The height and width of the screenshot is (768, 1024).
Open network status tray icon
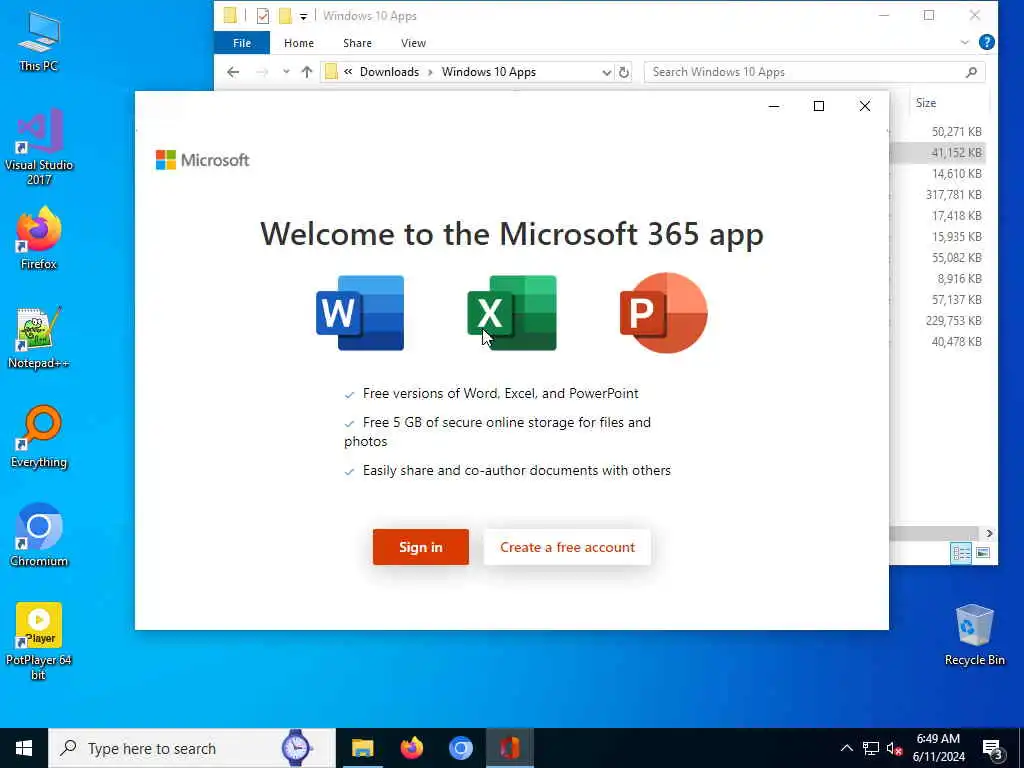pos(871,748)
